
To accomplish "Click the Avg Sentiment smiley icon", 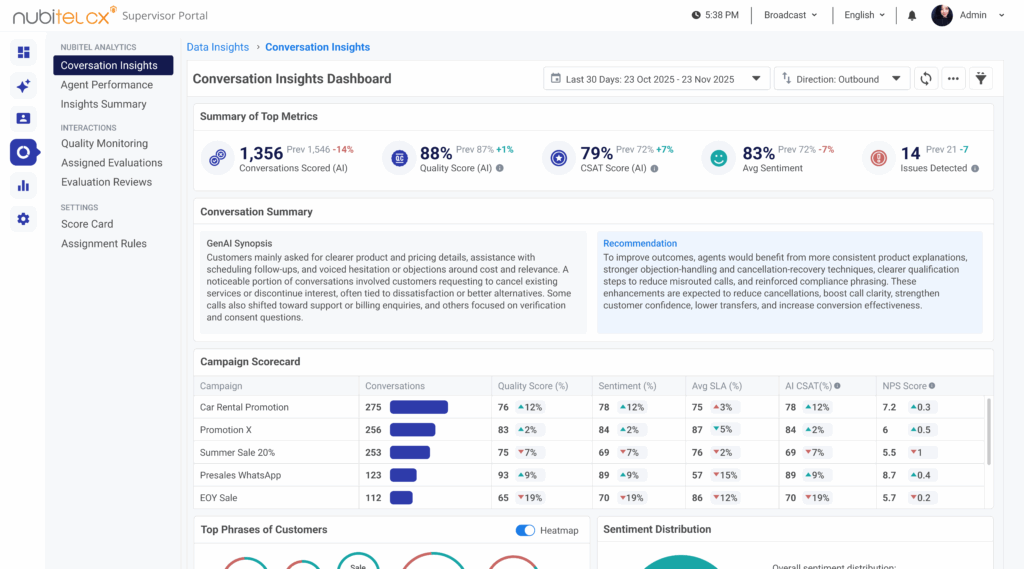I will click(718, 158).
